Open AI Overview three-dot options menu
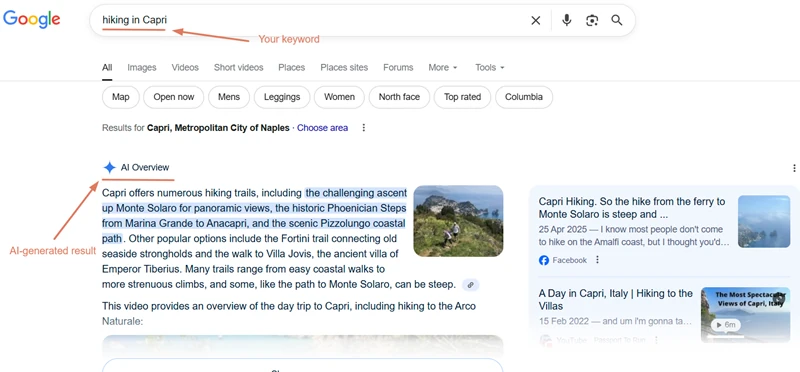The height and width of the screenshot is (372, 800). pos(794,168)
